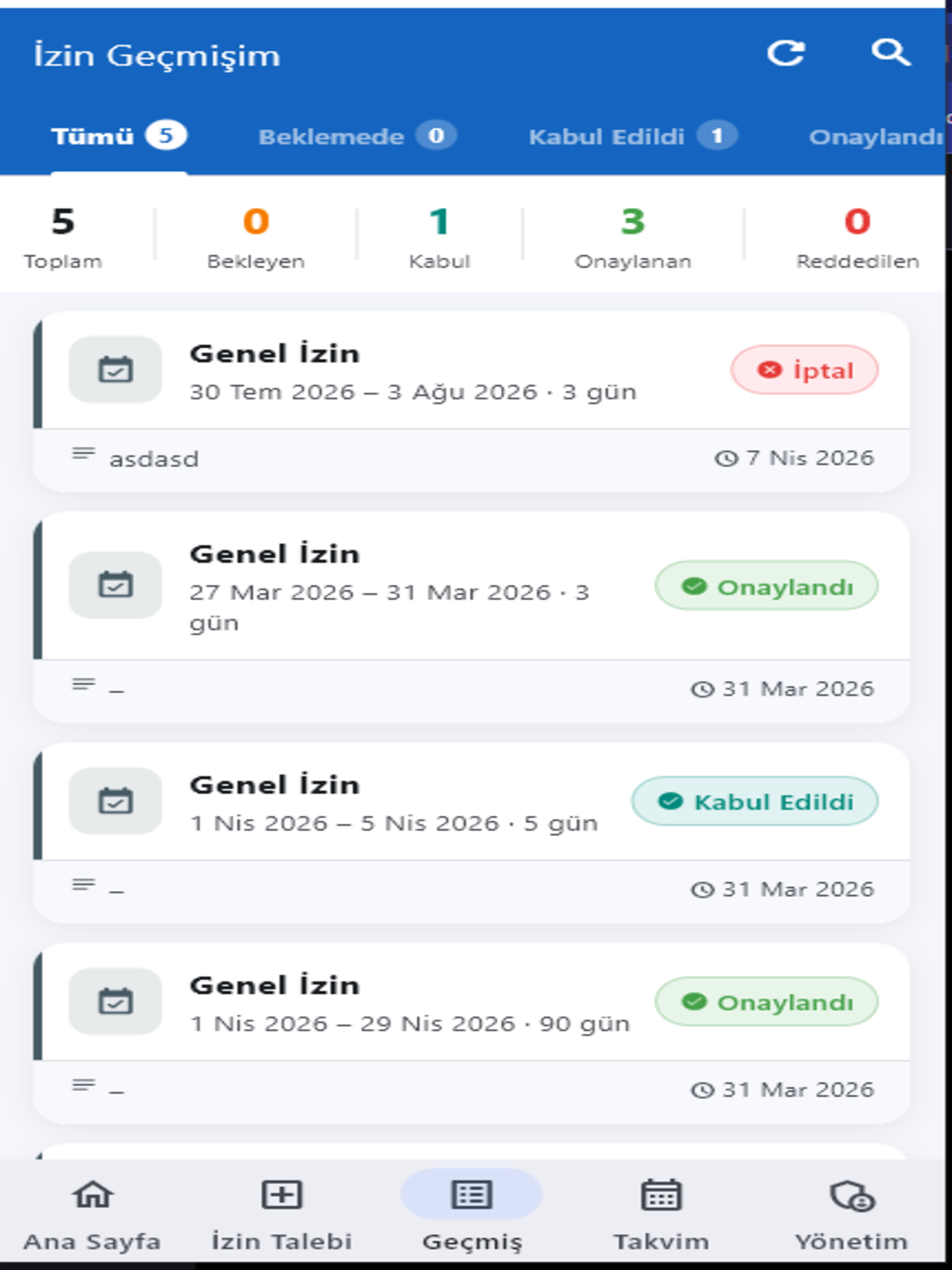Click calendar icon on the İptal leave card
Viewport: 952px width, 1270px height.
[x=115, y=370]
